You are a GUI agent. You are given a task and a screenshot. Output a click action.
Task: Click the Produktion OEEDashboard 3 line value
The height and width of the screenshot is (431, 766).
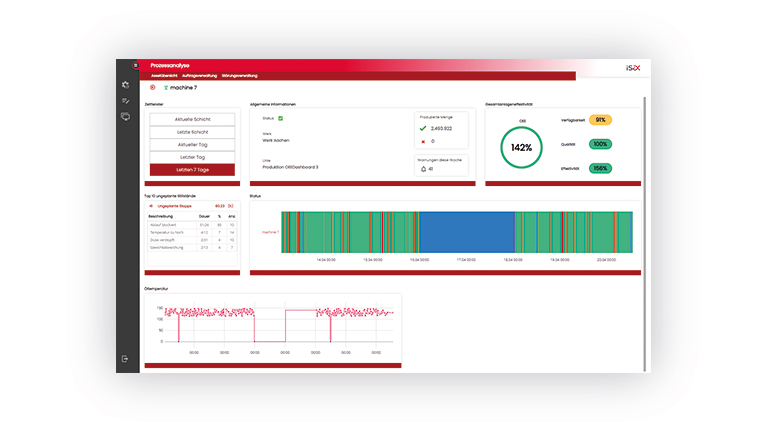290,167
